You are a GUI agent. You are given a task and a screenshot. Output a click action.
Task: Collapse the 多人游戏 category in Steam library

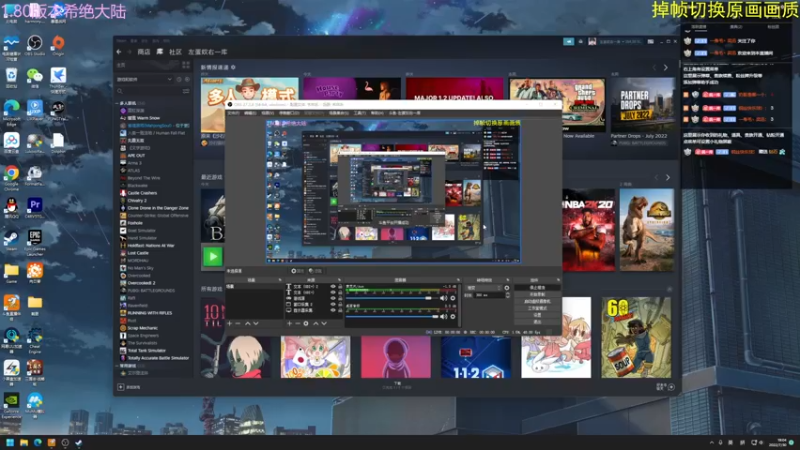click(x=116, y=104)
